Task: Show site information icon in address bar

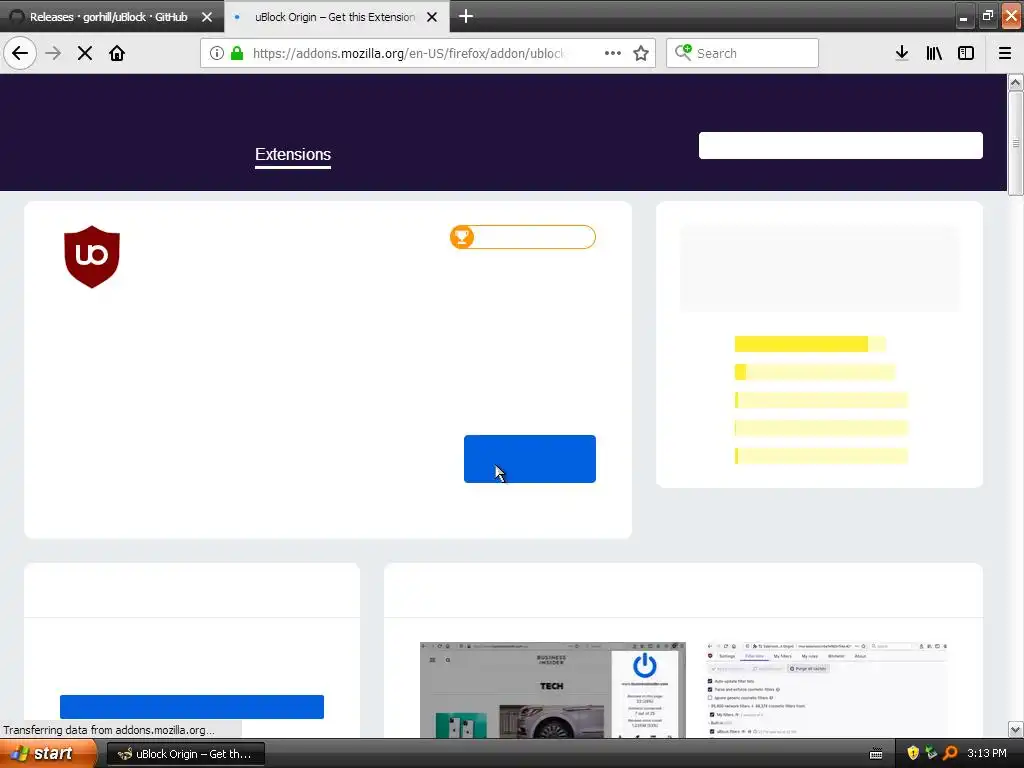Action: pos(217,53)
